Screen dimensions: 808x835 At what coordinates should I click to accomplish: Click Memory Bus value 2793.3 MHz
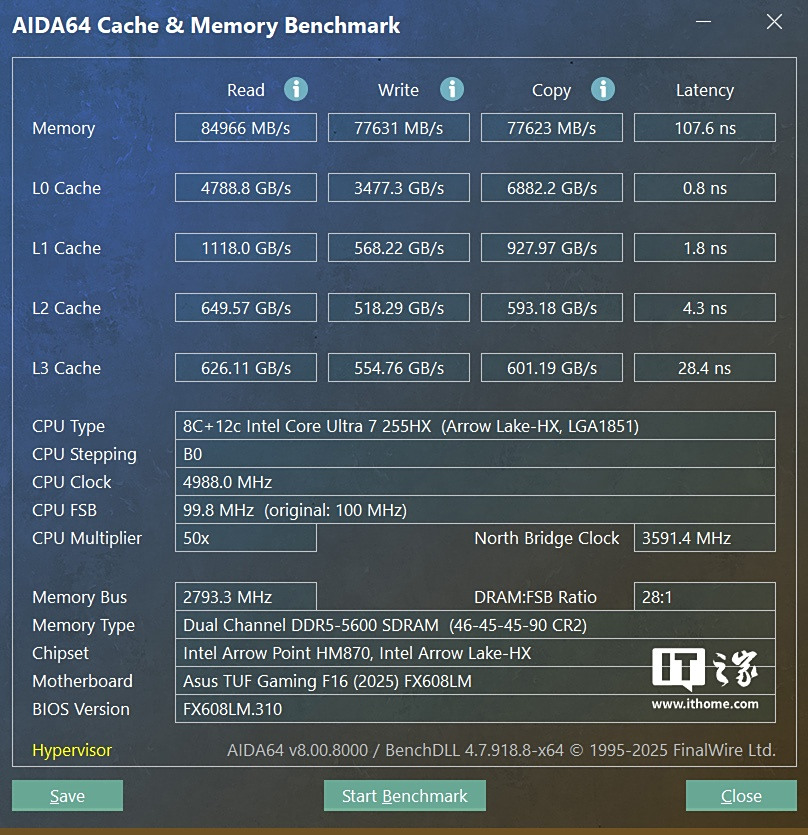tap(246, 596)
